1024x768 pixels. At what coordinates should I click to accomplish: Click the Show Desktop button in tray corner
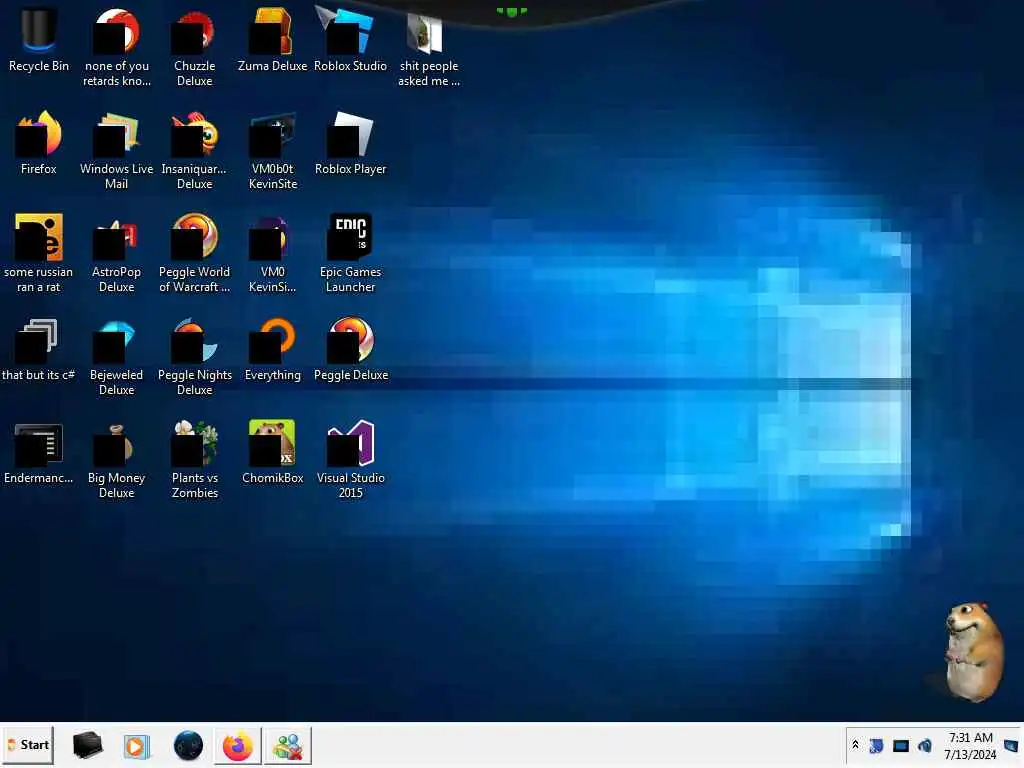pyautogui.click(x=1011, y=745)
